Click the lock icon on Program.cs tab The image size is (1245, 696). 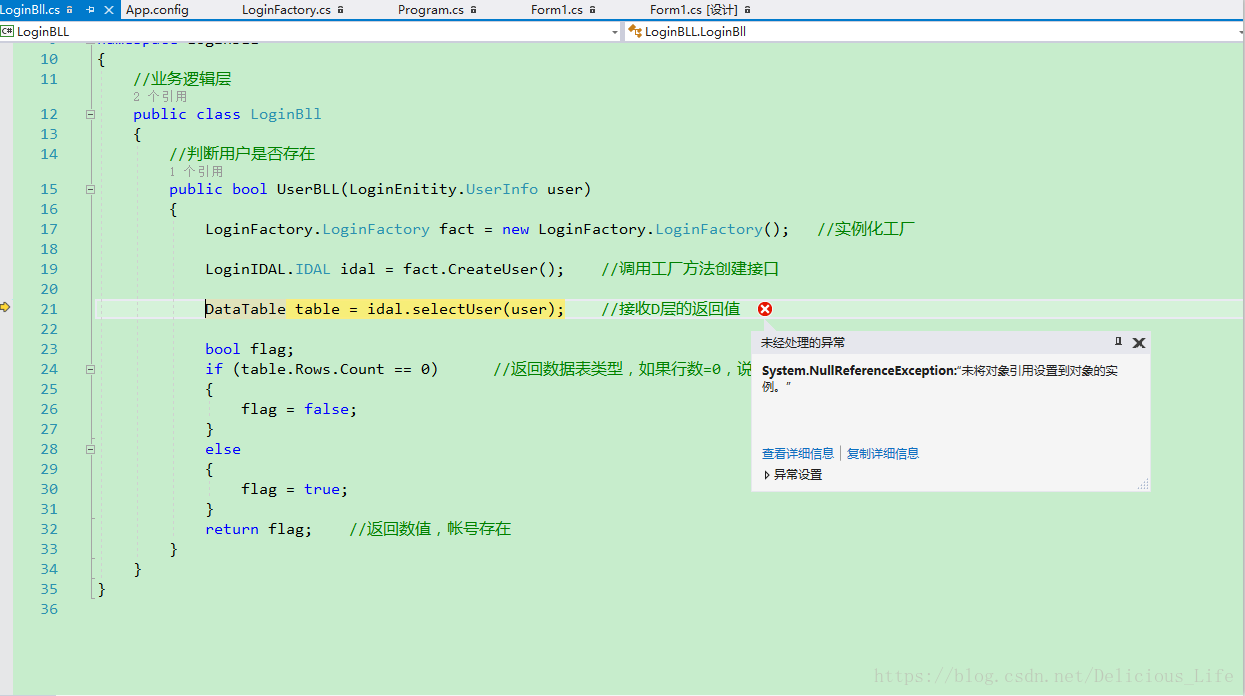click(474, 10)
